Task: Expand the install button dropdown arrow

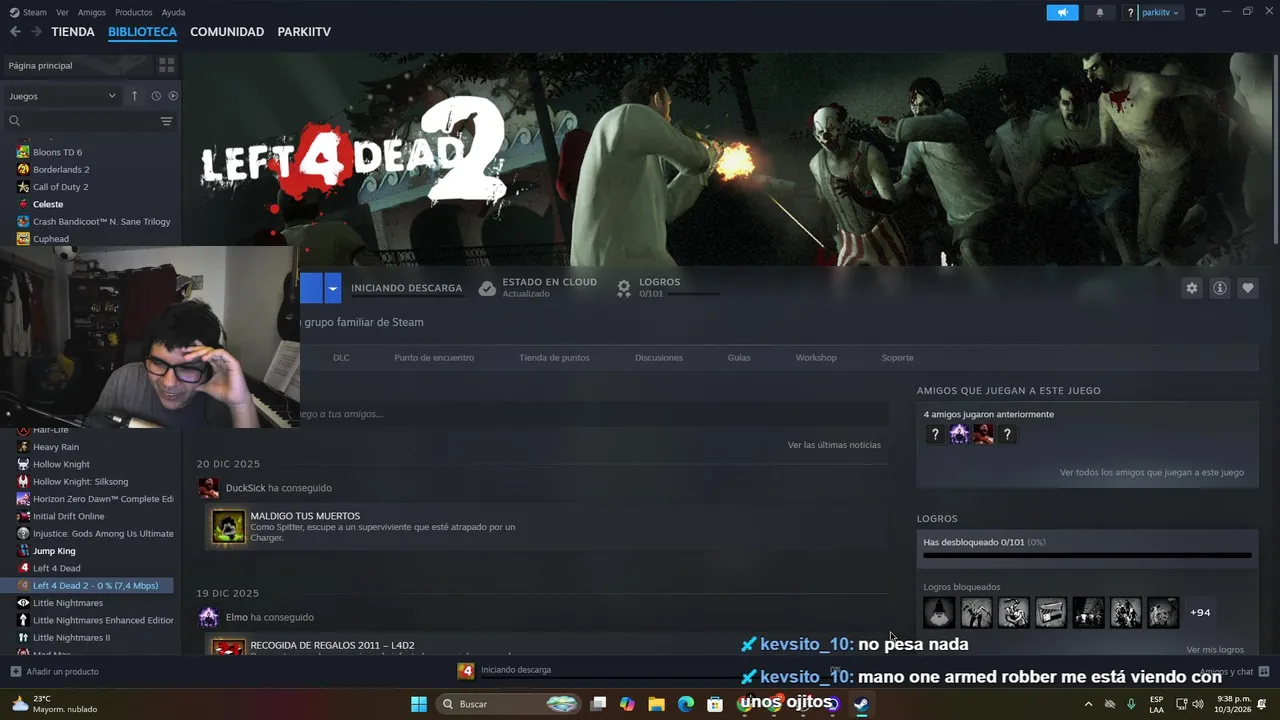Action: 333,288
